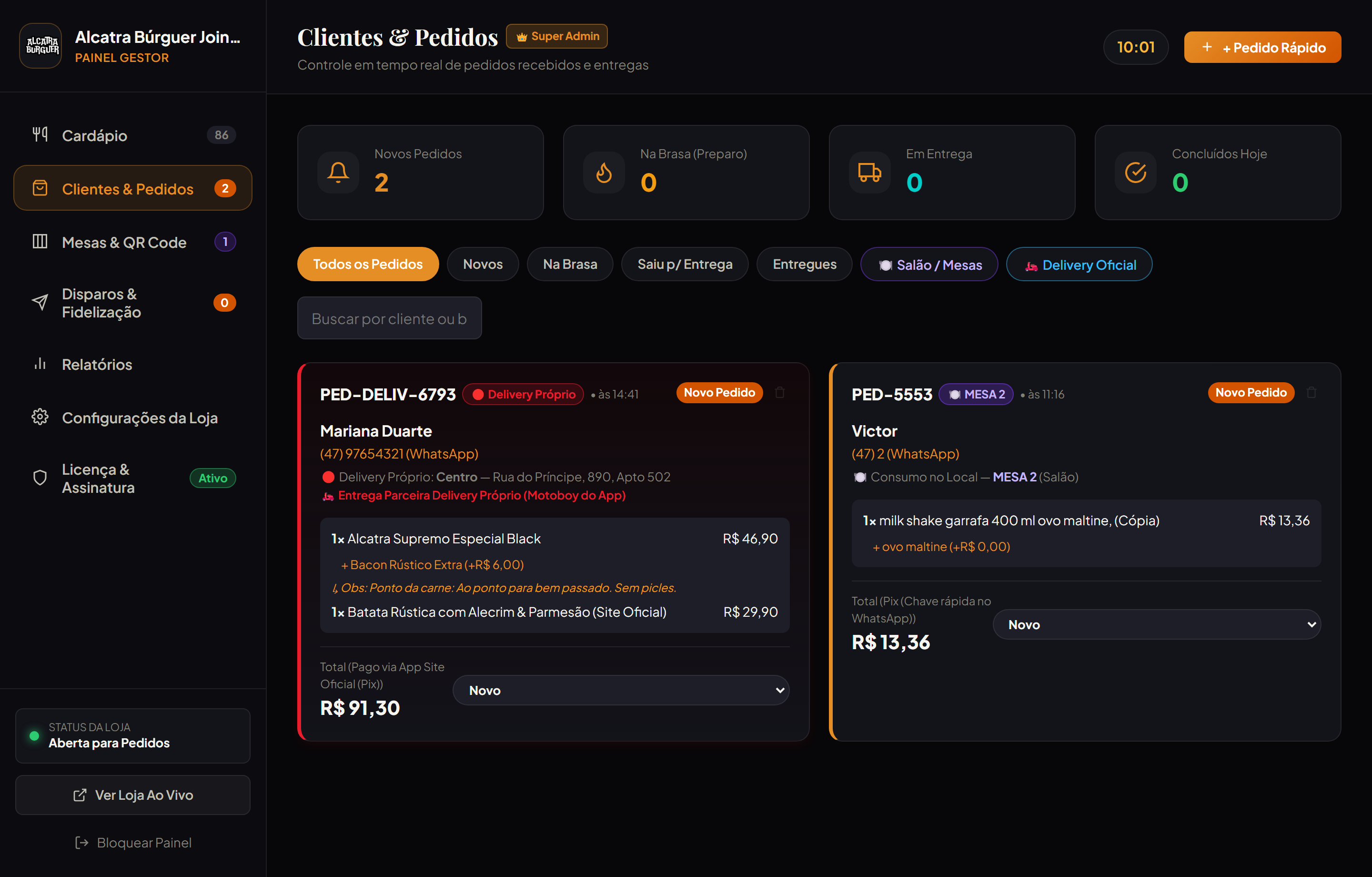Filter by Delivery Oficial
1372x877 pixels.
[x=1079, y=264]
